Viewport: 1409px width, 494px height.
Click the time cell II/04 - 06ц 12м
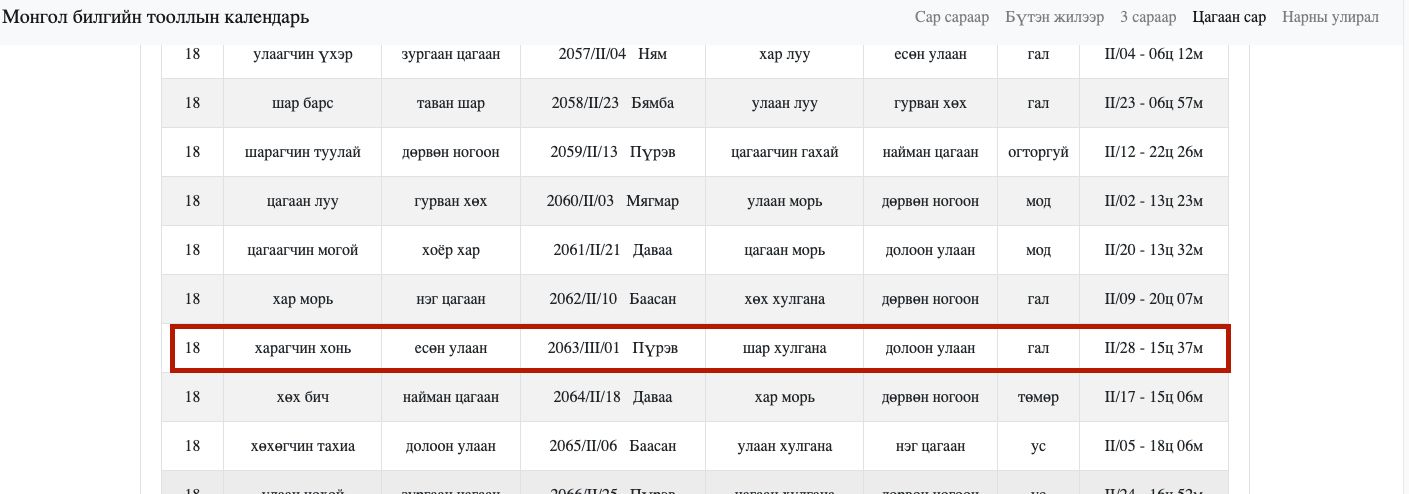(1153, 54)
